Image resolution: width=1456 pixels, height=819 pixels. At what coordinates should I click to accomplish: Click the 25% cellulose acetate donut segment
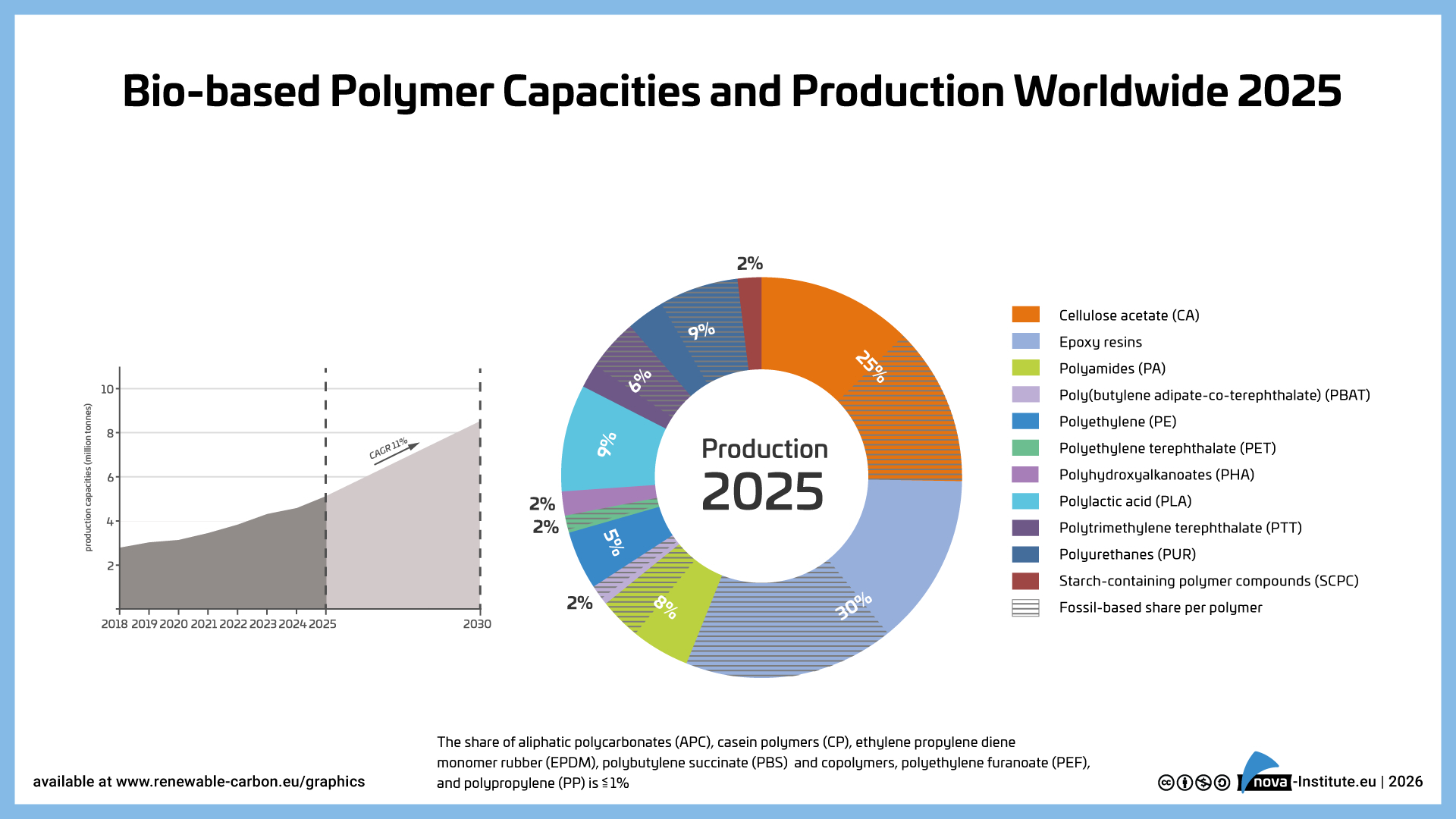coord(870,366)
